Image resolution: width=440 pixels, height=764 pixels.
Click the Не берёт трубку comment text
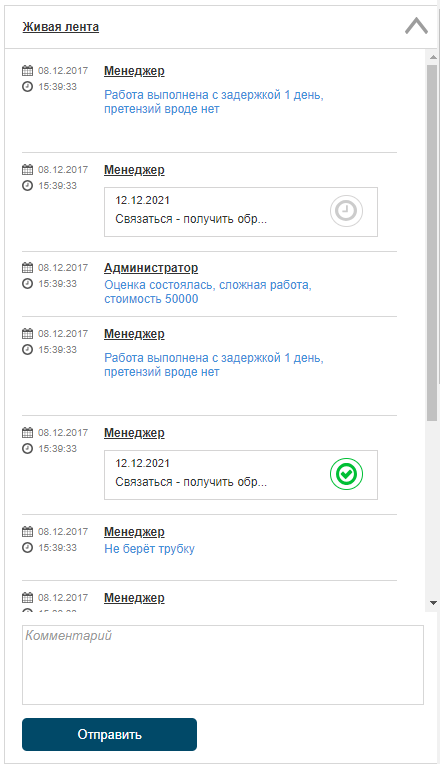click(149, 549)
